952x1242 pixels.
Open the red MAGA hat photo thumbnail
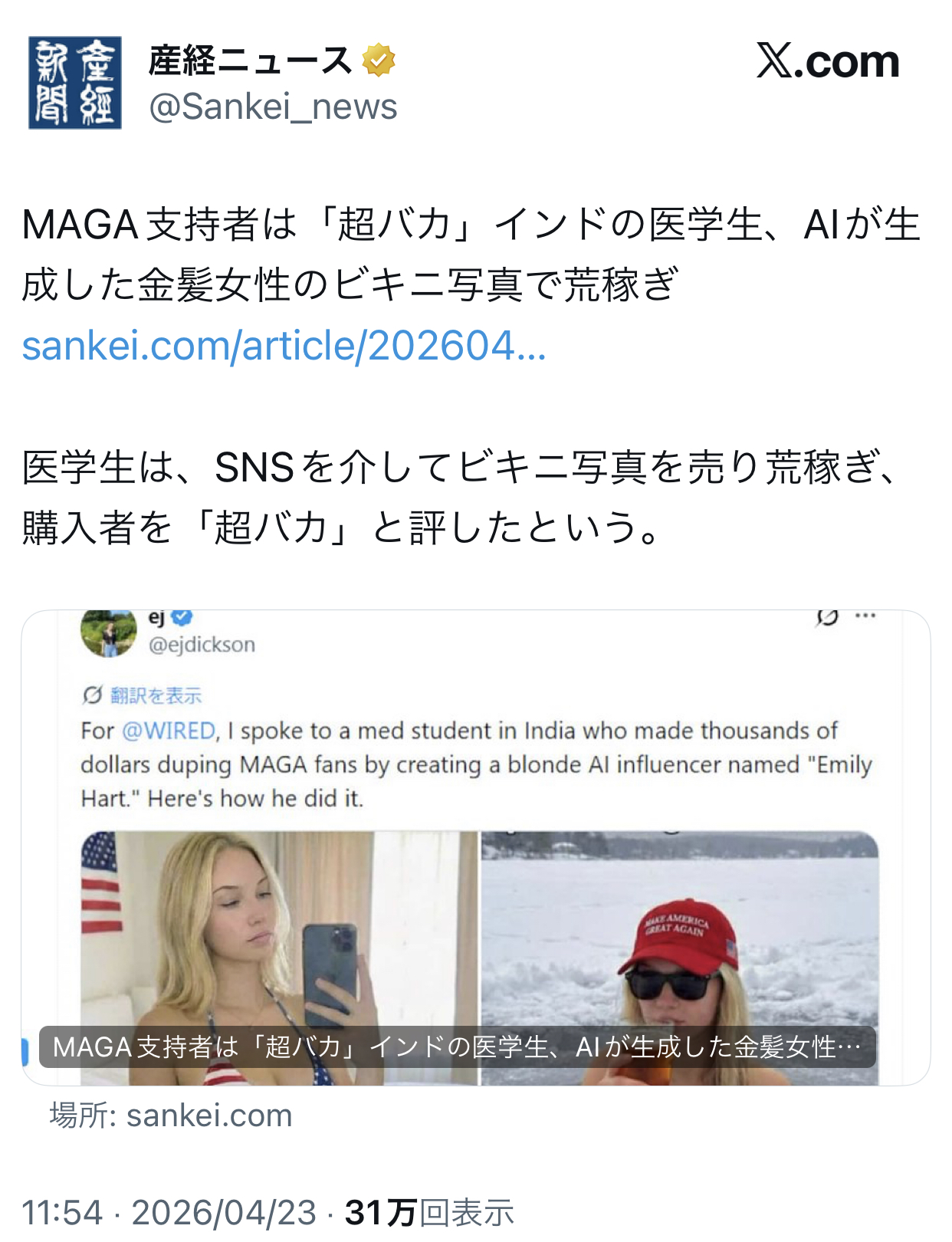point(680,958)
